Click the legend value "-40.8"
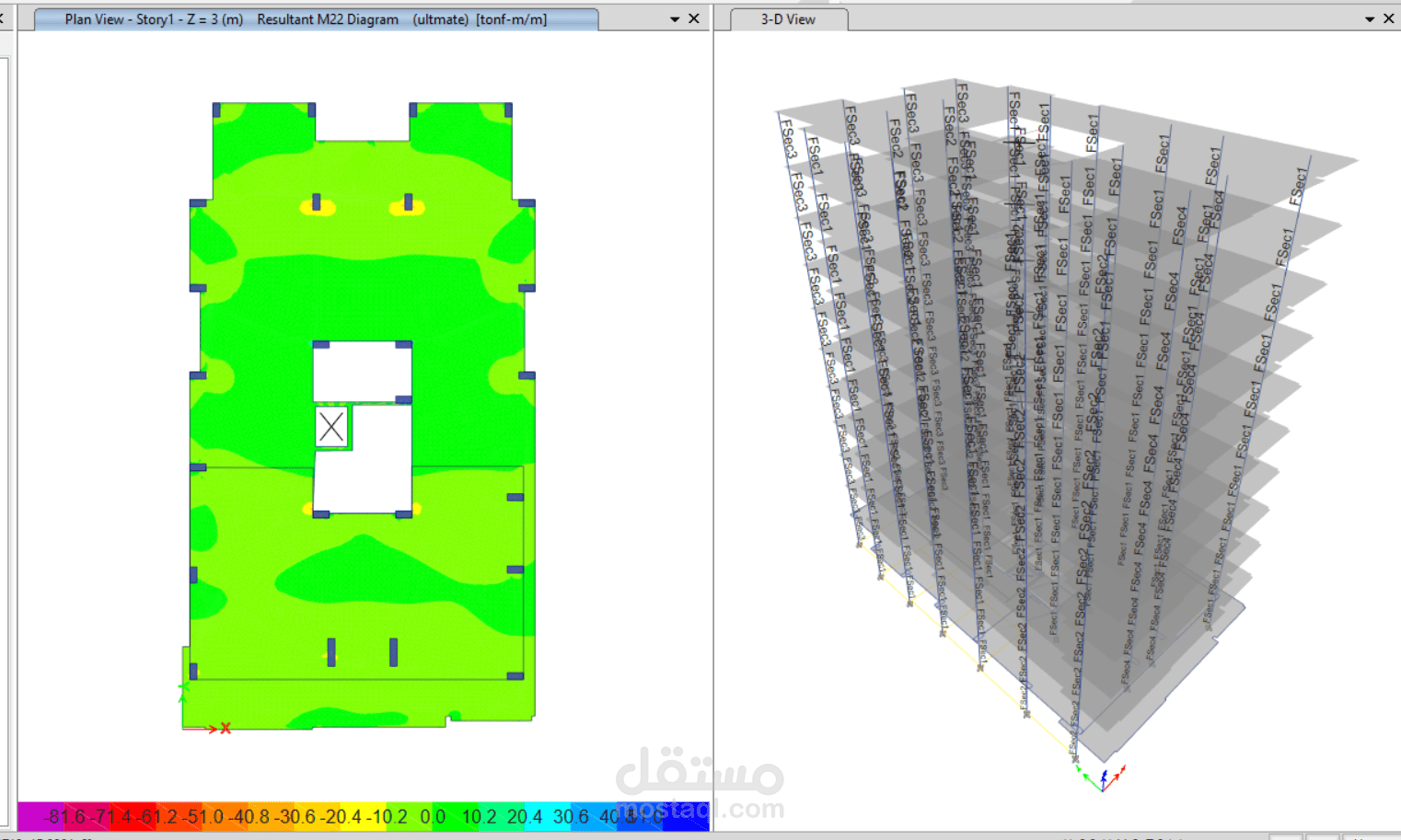Screen dimensions: 1401x840 tap(249, 816)
